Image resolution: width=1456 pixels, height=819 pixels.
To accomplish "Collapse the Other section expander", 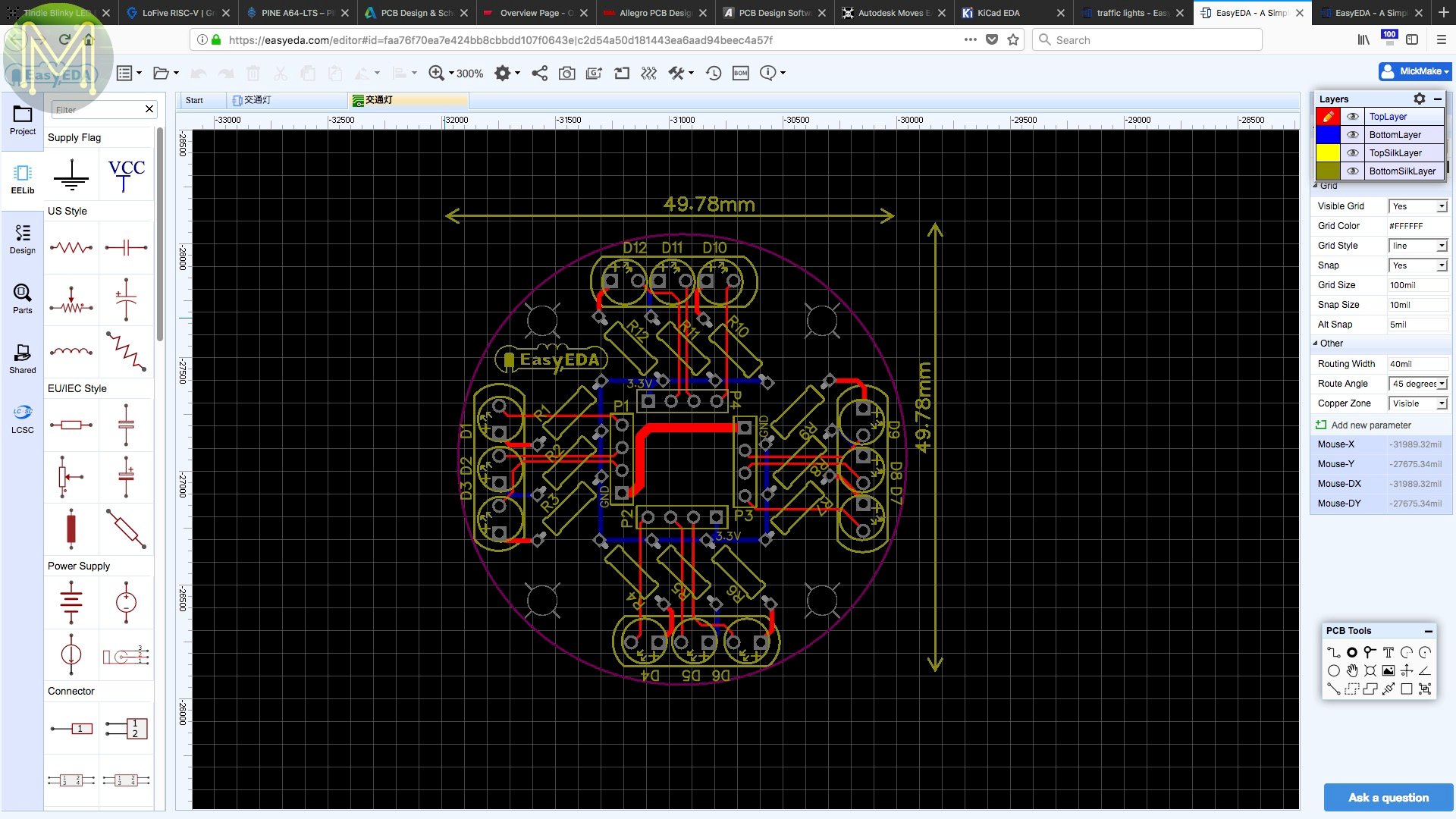I will 1316,344.
